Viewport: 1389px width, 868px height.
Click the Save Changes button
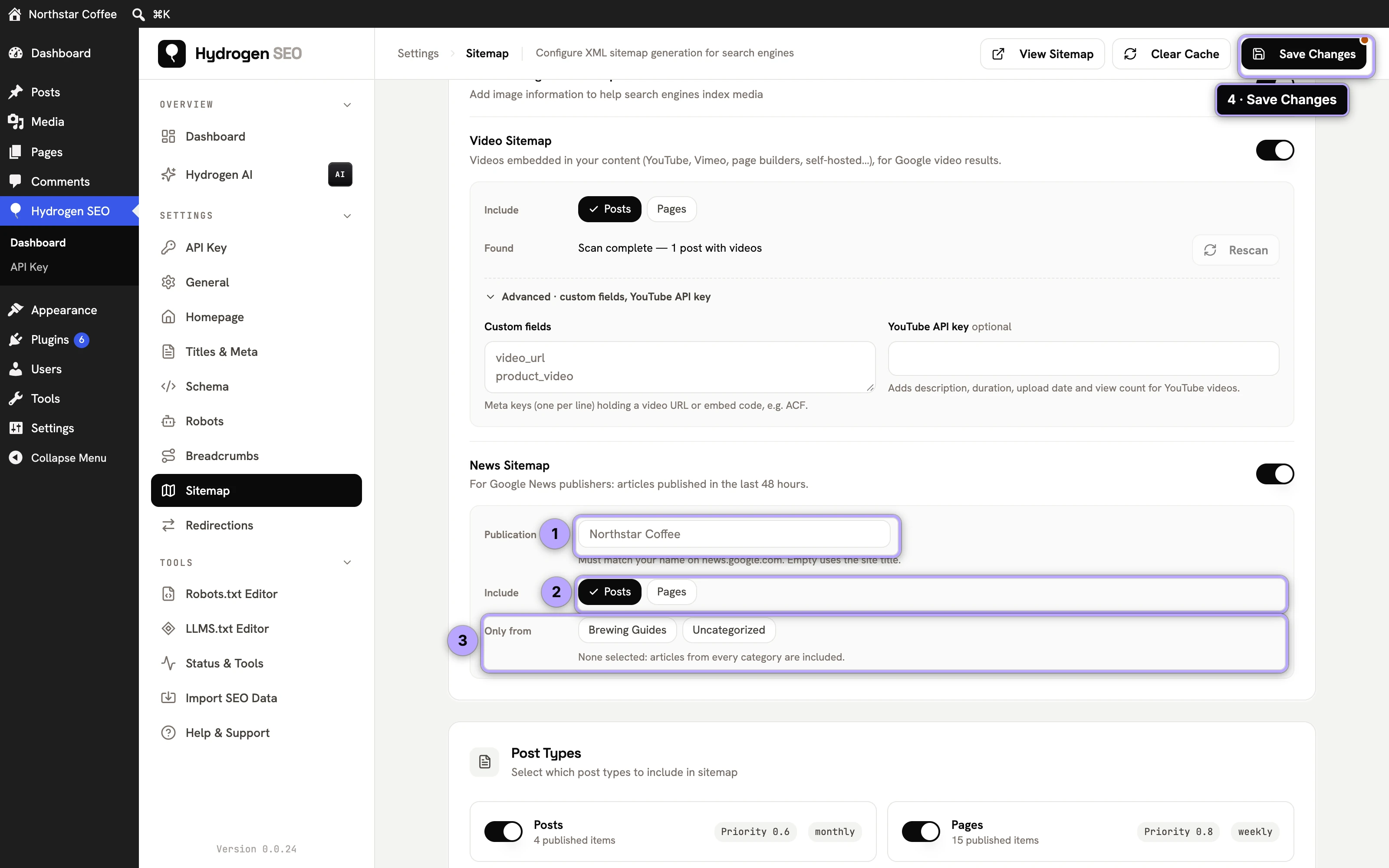[x=1304, y=54]
